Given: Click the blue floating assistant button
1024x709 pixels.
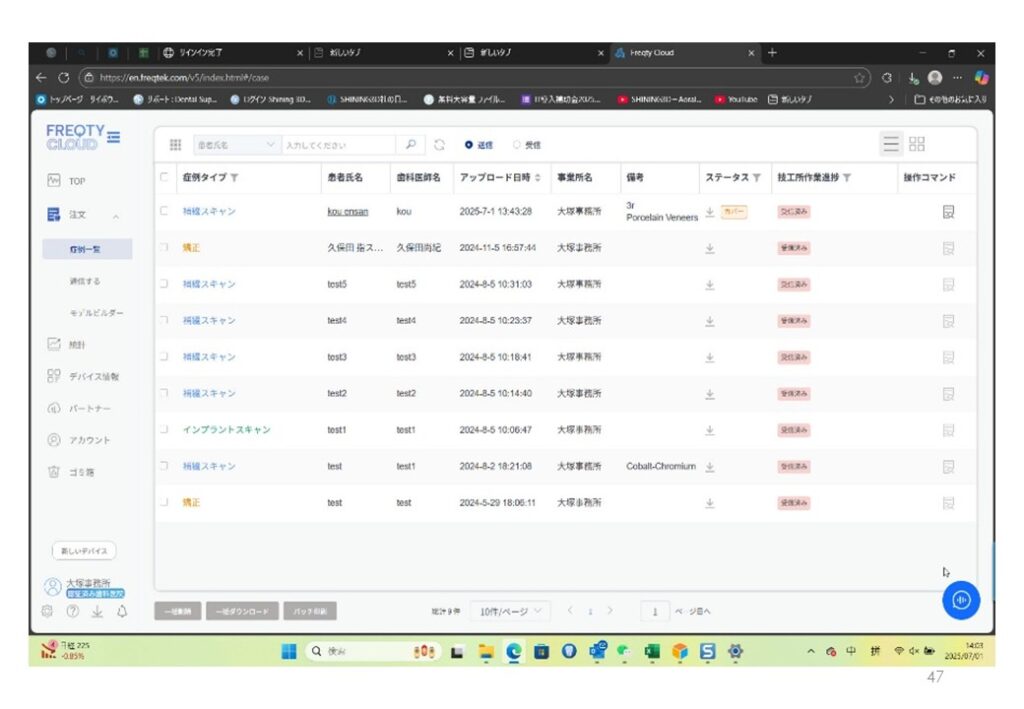Looking at the screenshot, I should [x=961, y=599].
